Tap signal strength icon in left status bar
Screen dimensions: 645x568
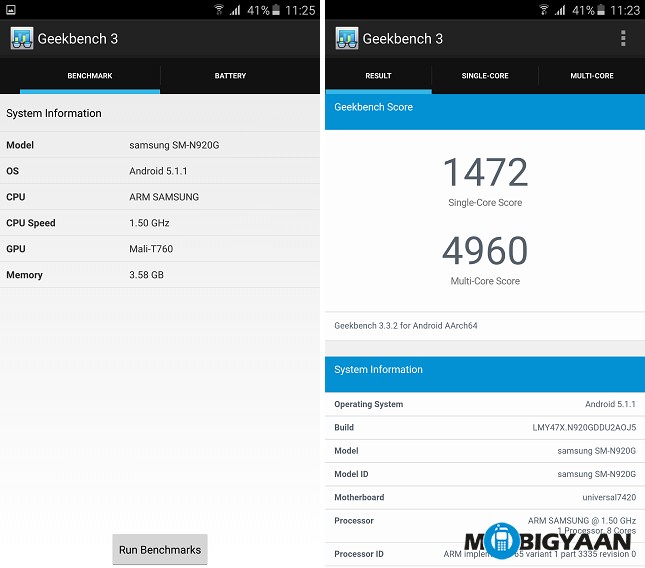[x=235, y=10]
